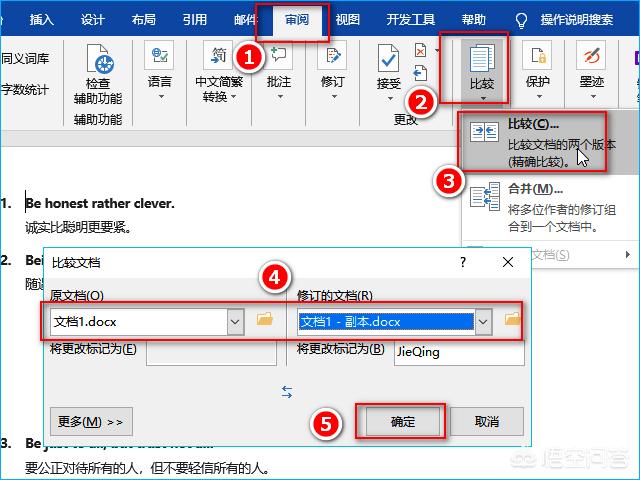Screen dimensions: 640x480
Task: Click the 检查辅助功能 accessibility icon
Action: 98,59
